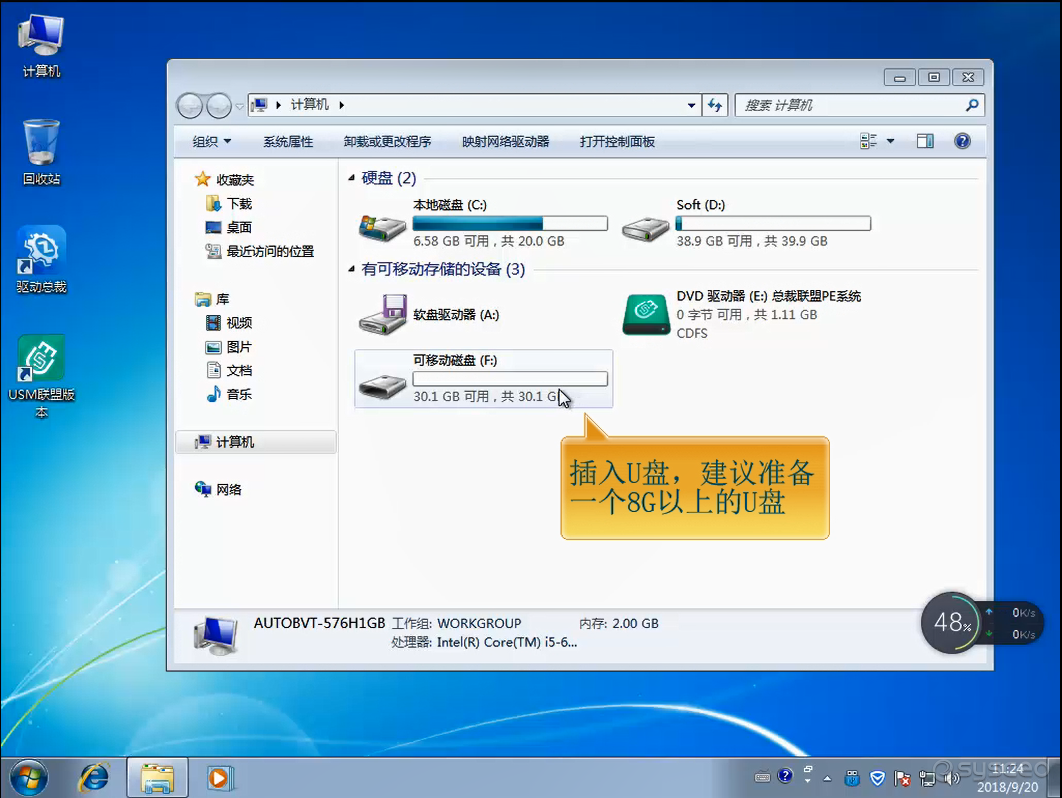Click the network tray icon
Image resolution: width=1062 pixels, height=798 pixels.
click(x=927, y=778)
